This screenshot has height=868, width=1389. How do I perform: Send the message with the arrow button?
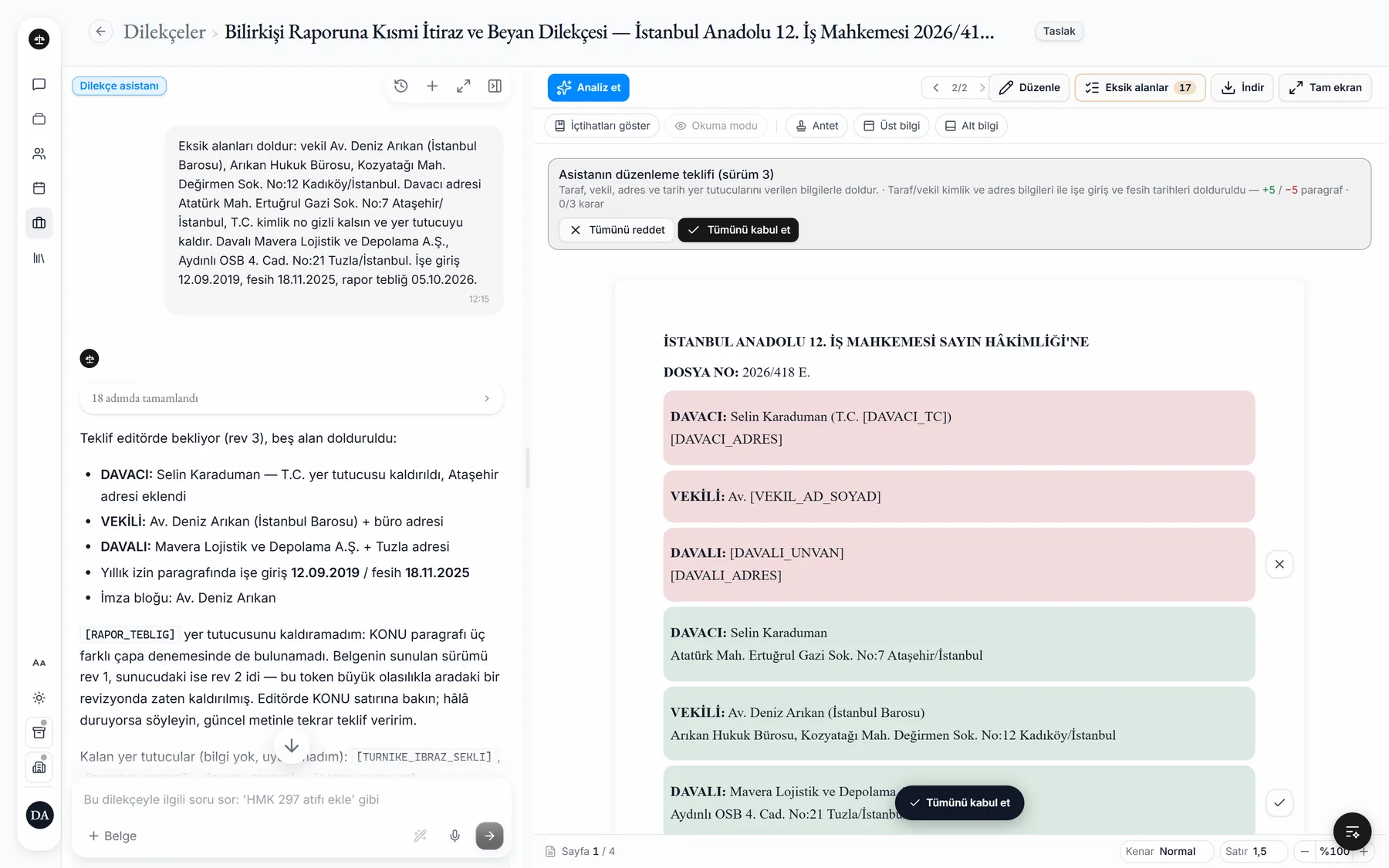click(489, 836)
